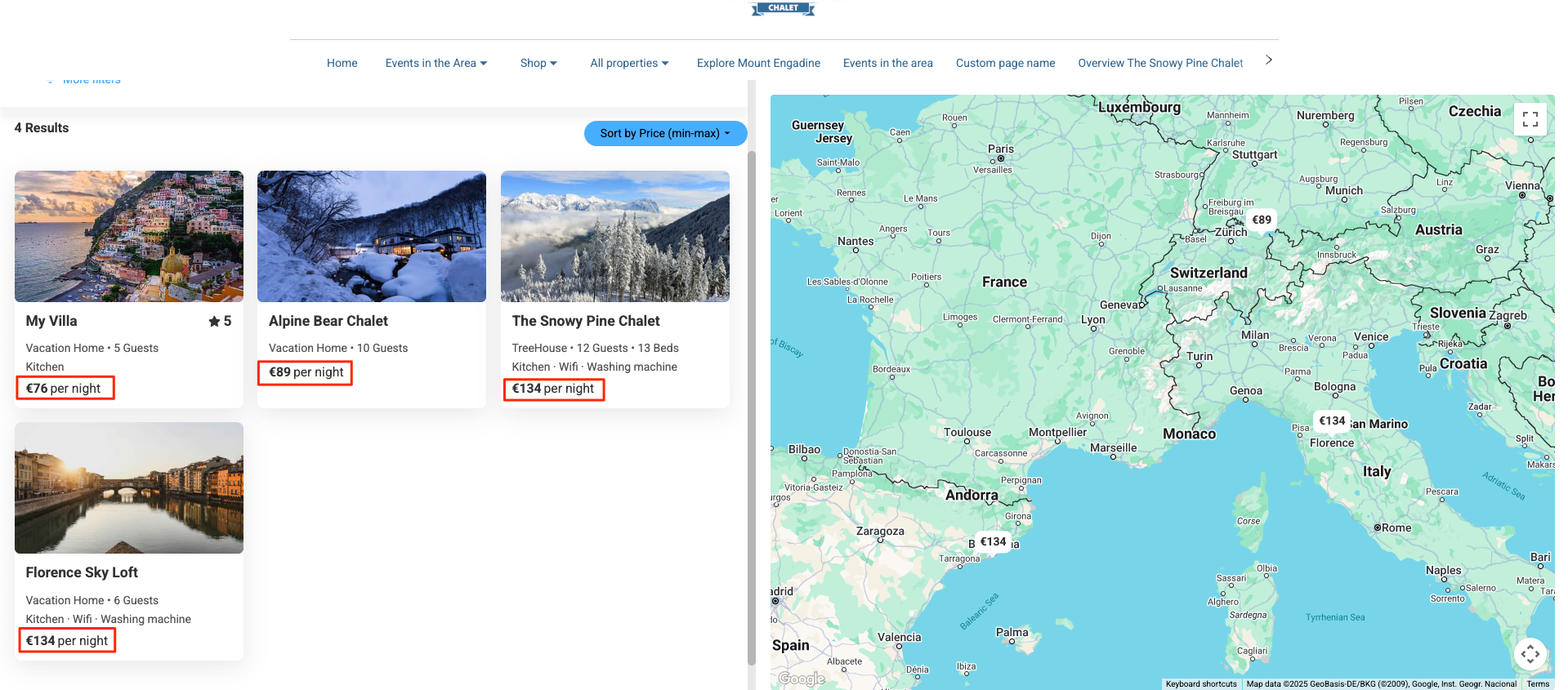Click the Chalet logo at top

pyautogui.click(x=783, y=8)
